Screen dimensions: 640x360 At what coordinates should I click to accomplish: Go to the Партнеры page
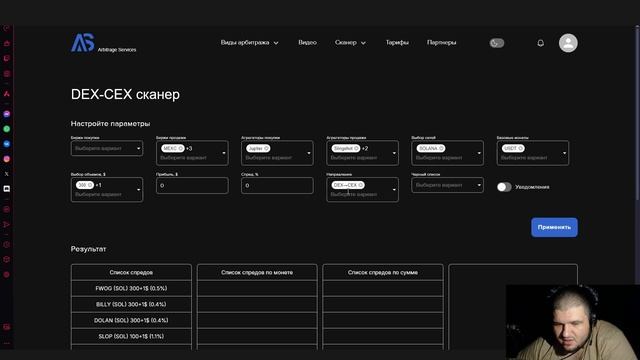pyautogui.click(x=442, y=42)
